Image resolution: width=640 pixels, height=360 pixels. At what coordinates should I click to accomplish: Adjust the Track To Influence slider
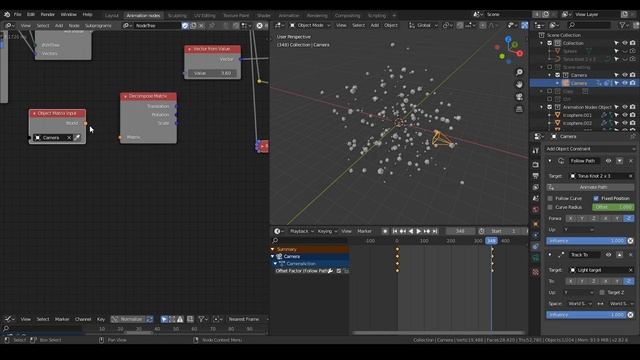click(586, 315)
